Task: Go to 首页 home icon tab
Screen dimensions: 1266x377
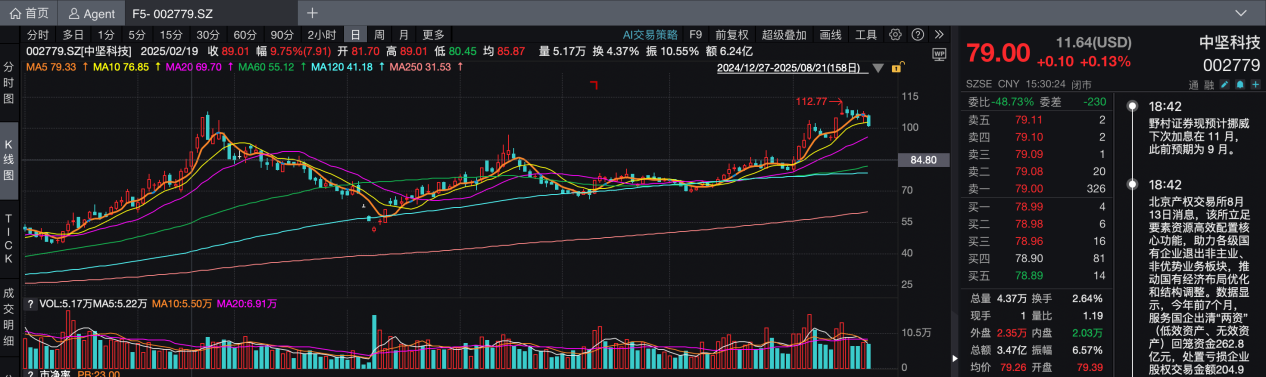Action: point(29,13)
